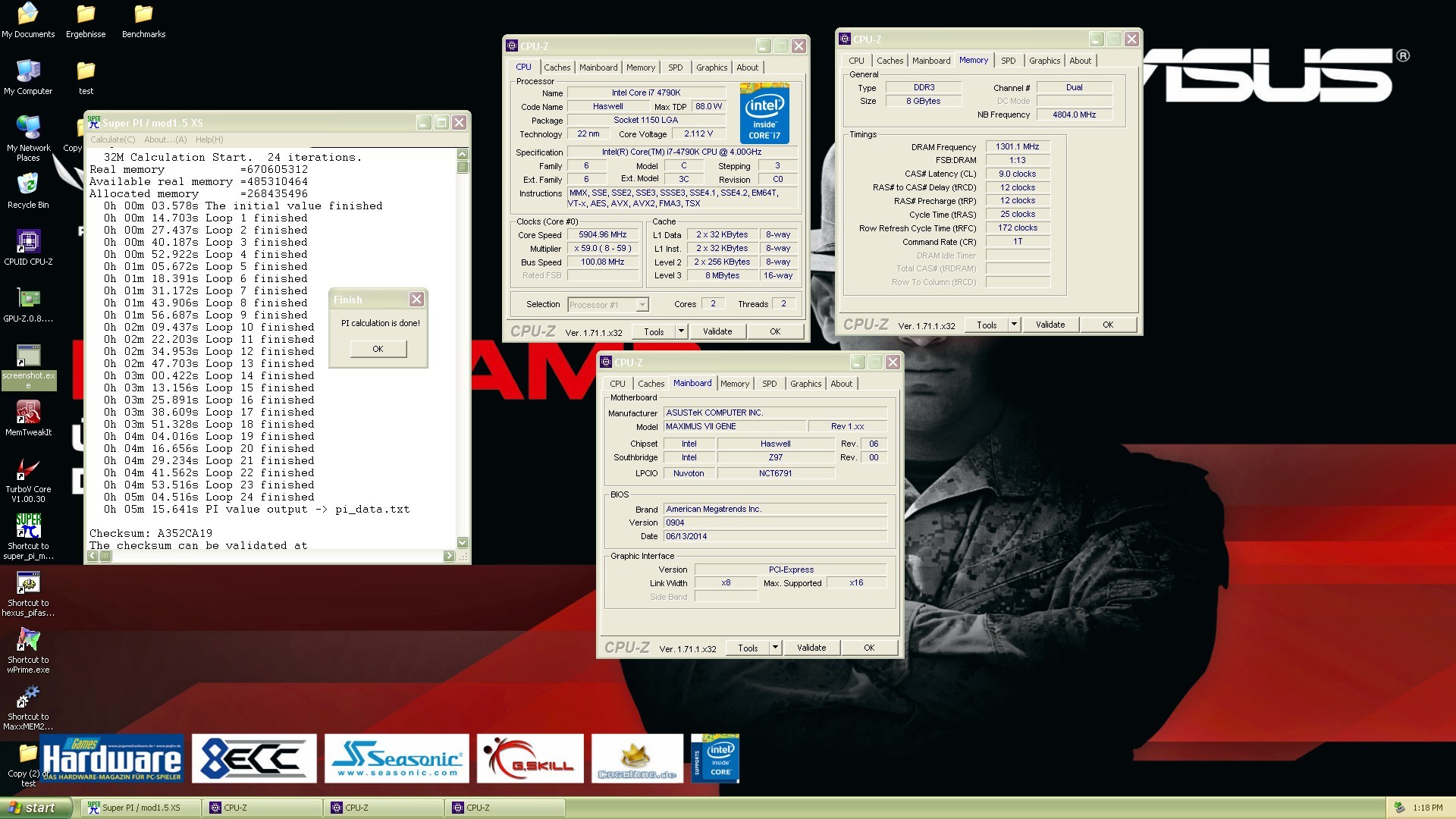Launch the CPUID CPU-Z desktop shortcut
The height and width of the screenshot is (819, 1456).
click(x=28, y=248)
